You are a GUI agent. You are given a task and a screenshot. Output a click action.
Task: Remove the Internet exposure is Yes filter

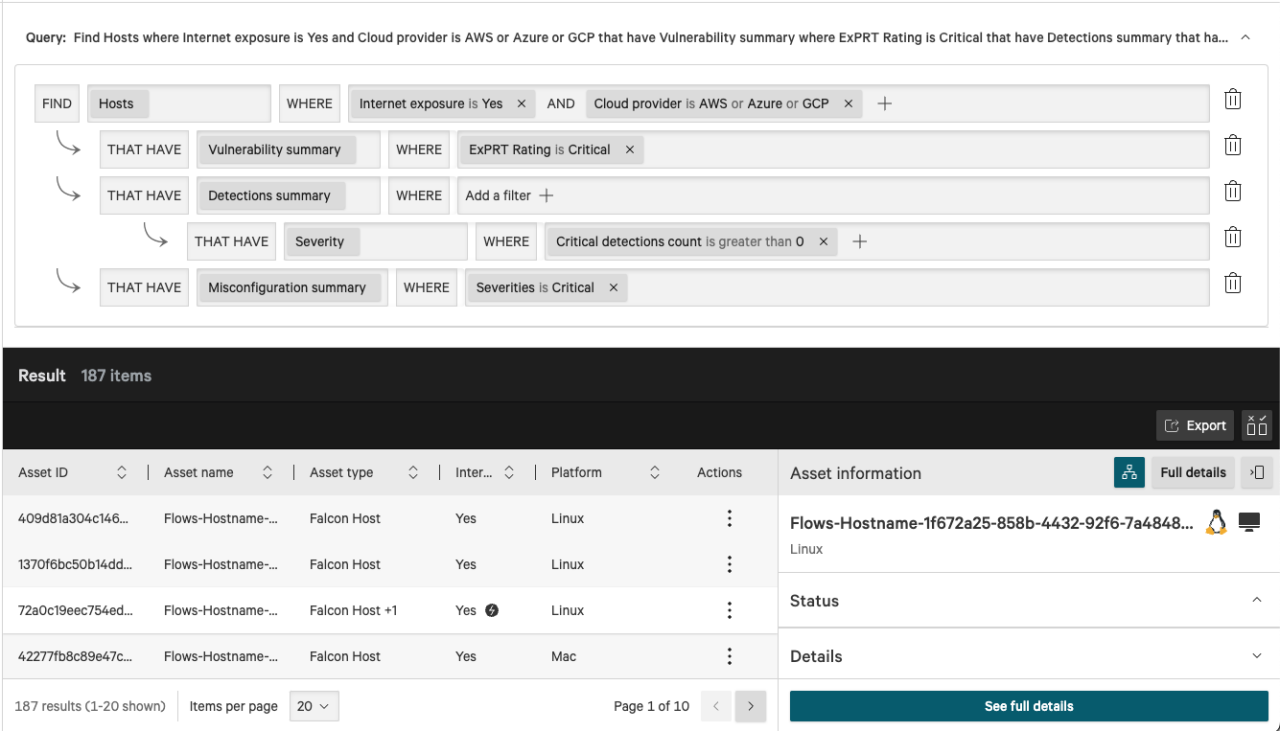tap(521, 103)
